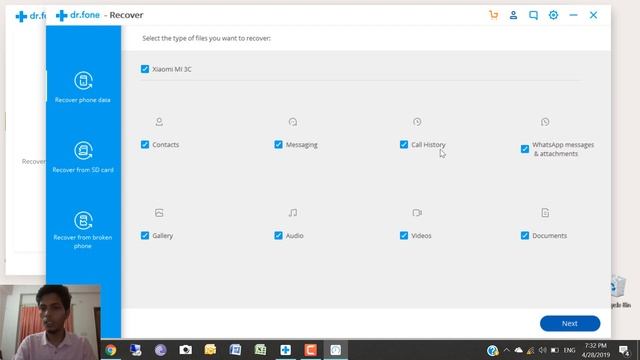Disable WhatsApp messages & attachments checkbox
The width and height of the screenshot is (640, 360).
pos(525,149)
